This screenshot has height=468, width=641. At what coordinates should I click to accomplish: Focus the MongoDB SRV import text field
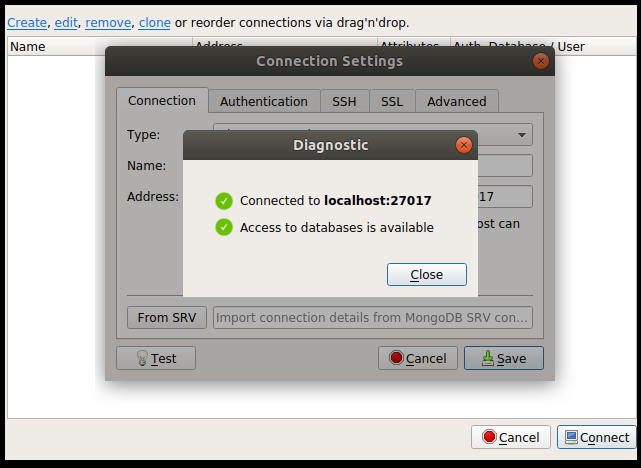coord(373,318)
